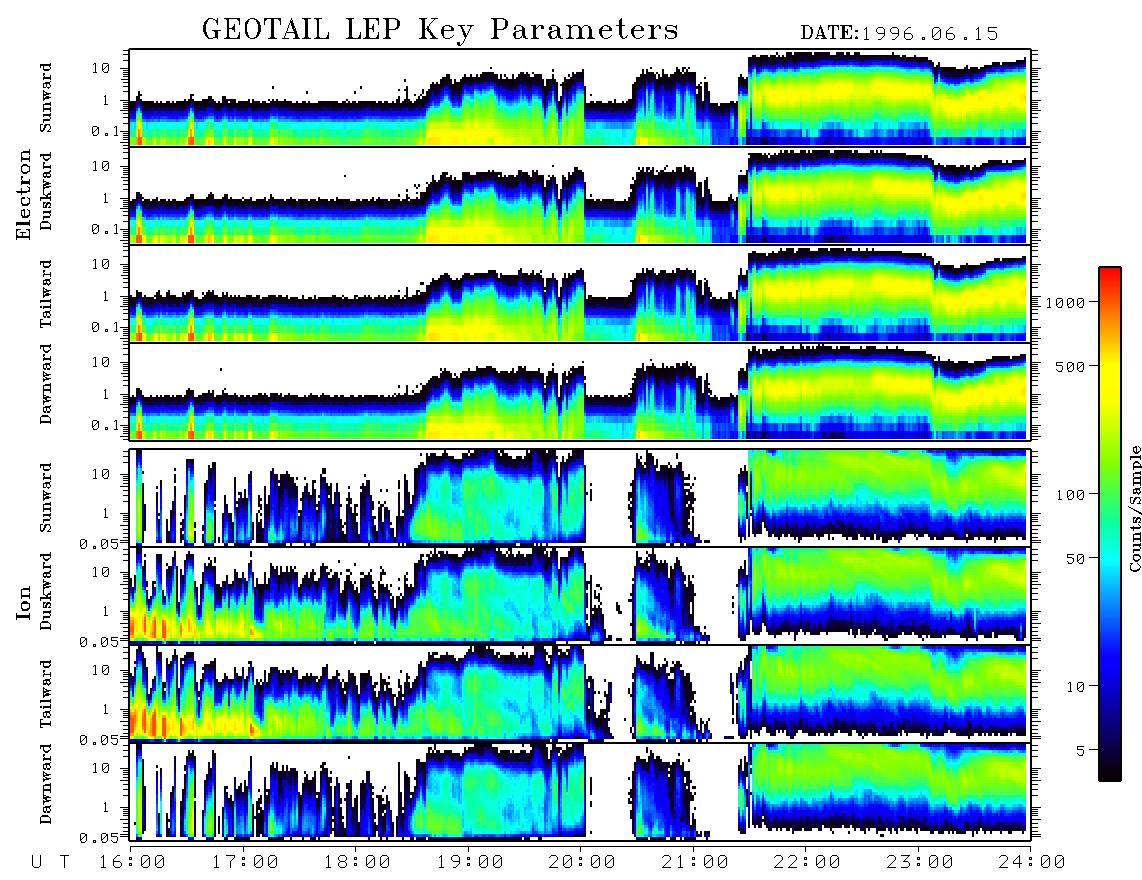Click the colorbar tick value 5
Screen dimensions: 1142x880
point(1081,750)
